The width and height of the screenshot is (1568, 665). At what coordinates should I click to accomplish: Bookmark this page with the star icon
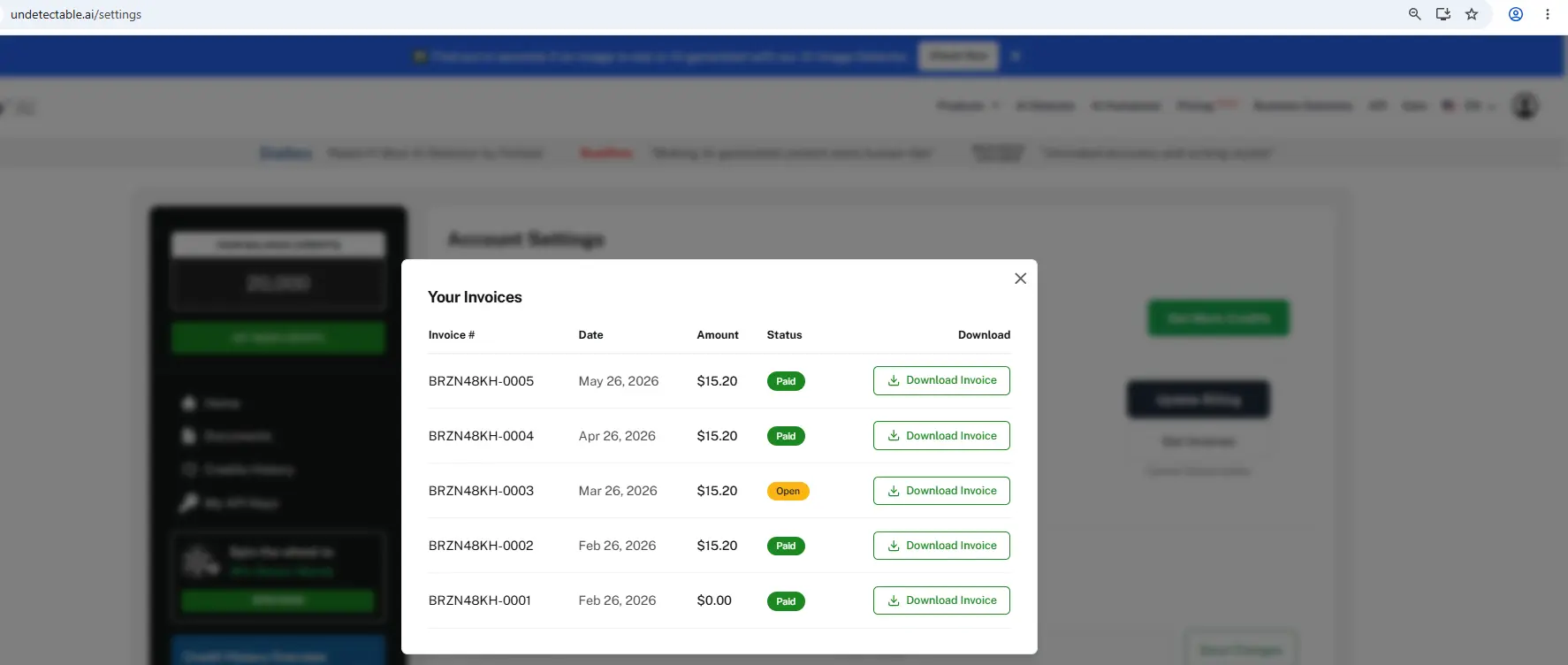[1472, 14]
